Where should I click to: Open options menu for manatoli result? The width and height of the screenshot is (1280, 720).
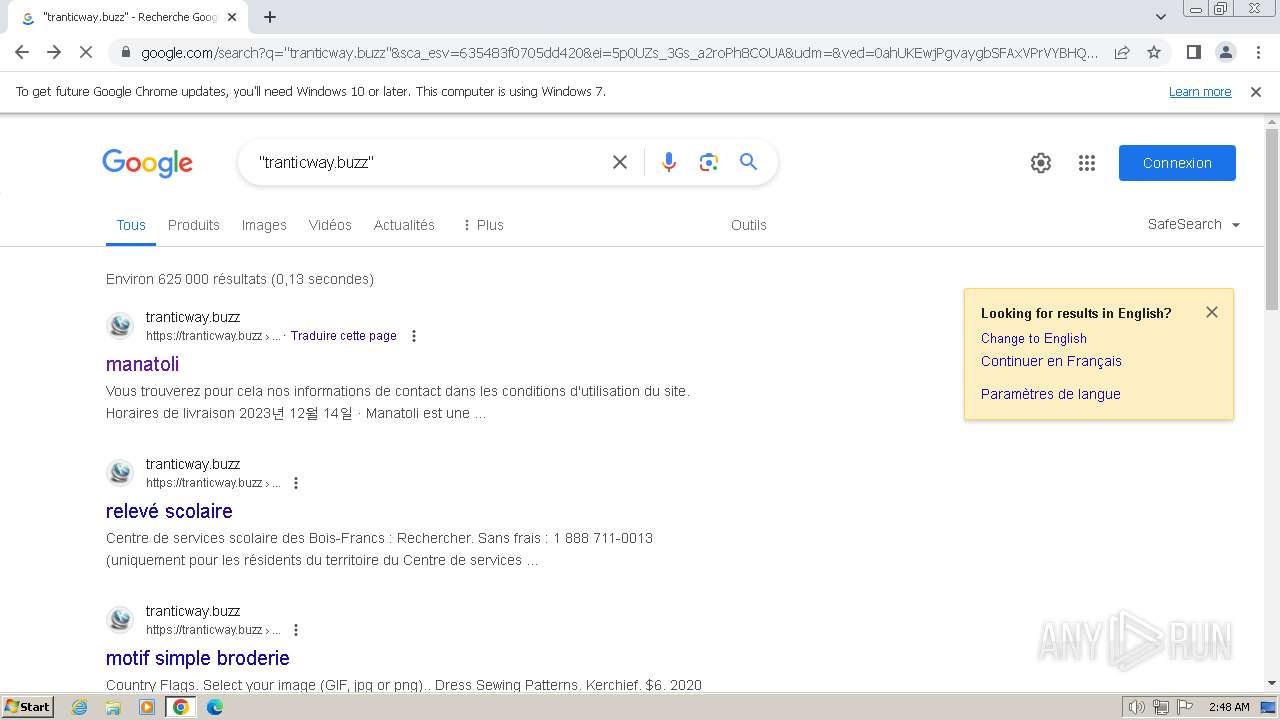[x=414, y=336]
